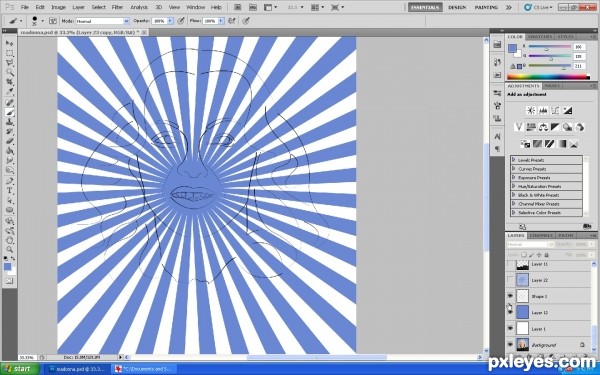Select the Type tool
The image size is (600, 375).
point(10,191)
